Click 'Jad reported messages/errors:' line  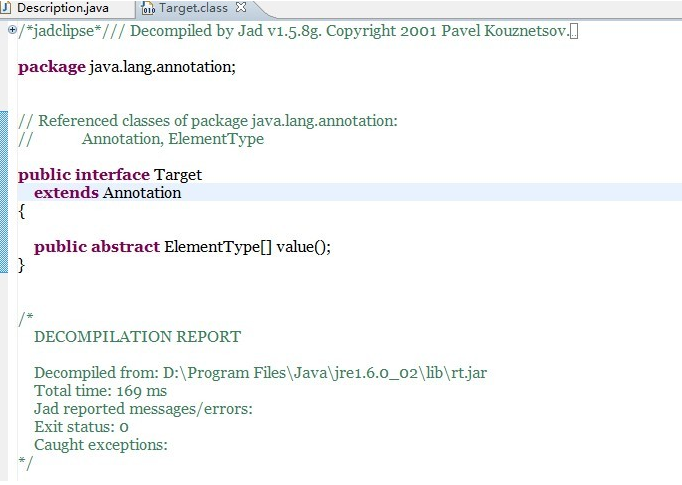(143, 409)
